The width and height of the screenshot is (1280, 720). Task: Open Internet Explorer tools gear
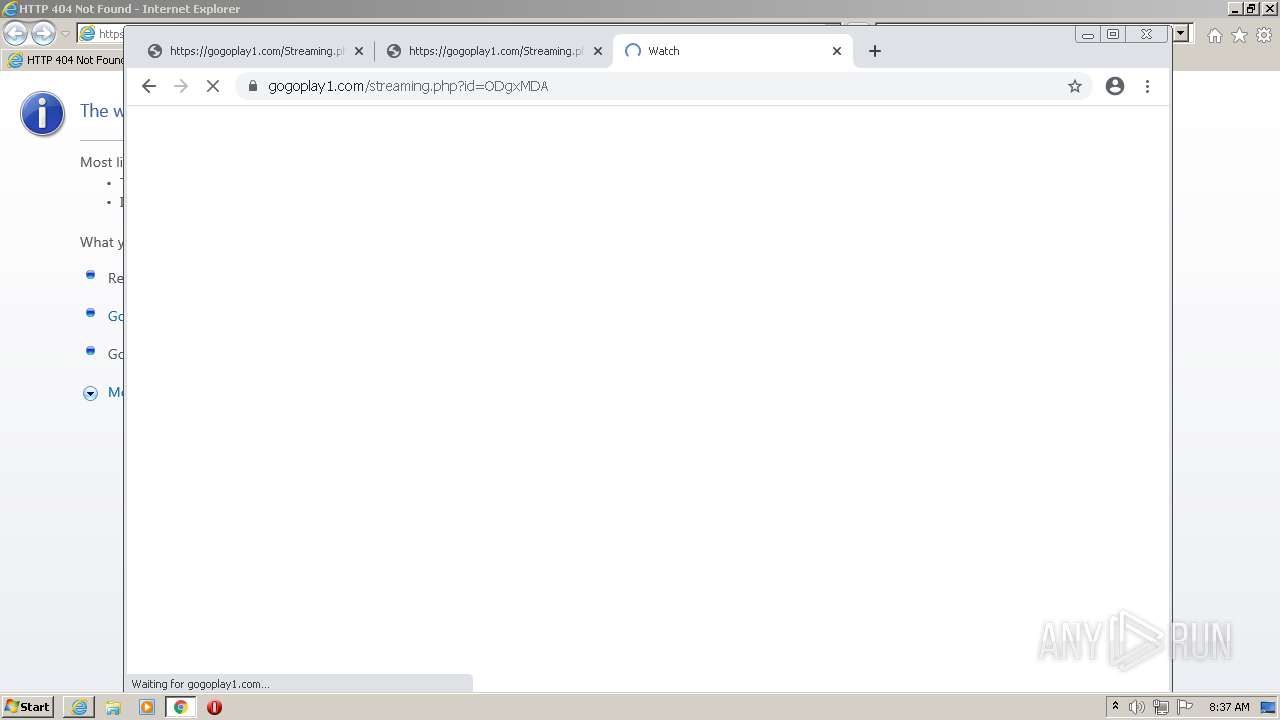click(1264, 35)
